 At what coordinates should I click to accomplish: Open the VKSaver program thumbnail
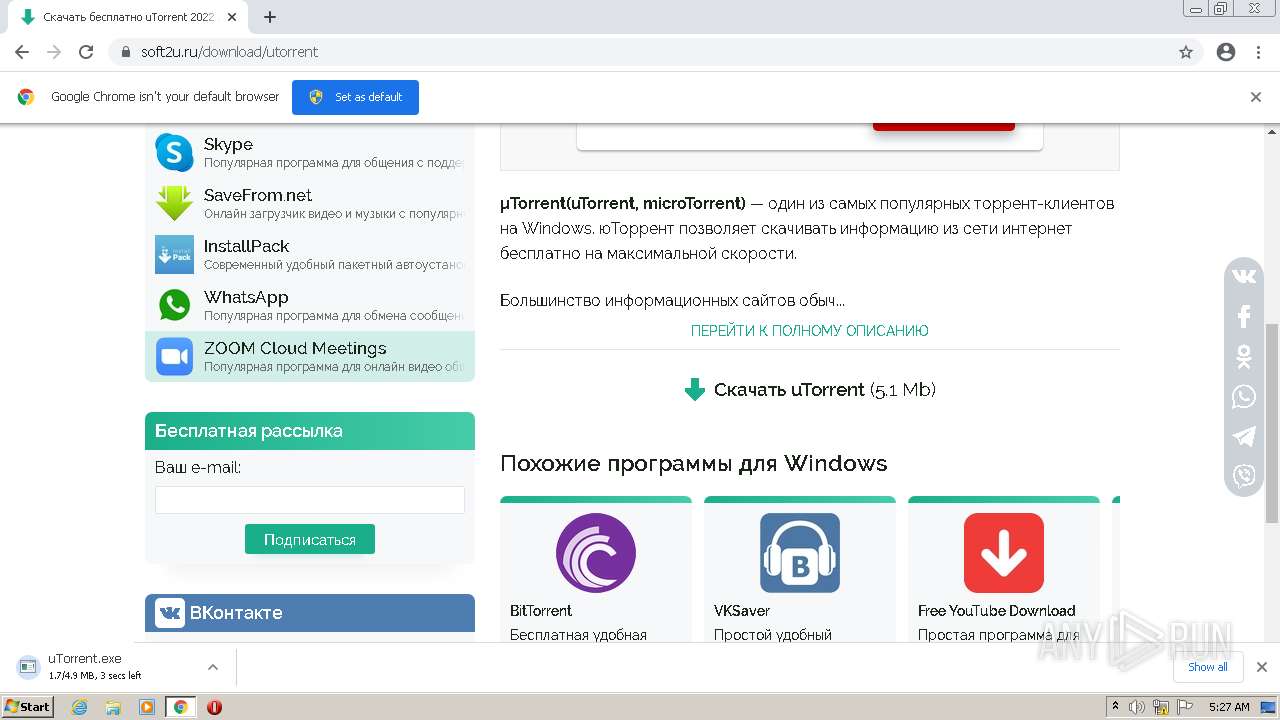pos(800,553)
